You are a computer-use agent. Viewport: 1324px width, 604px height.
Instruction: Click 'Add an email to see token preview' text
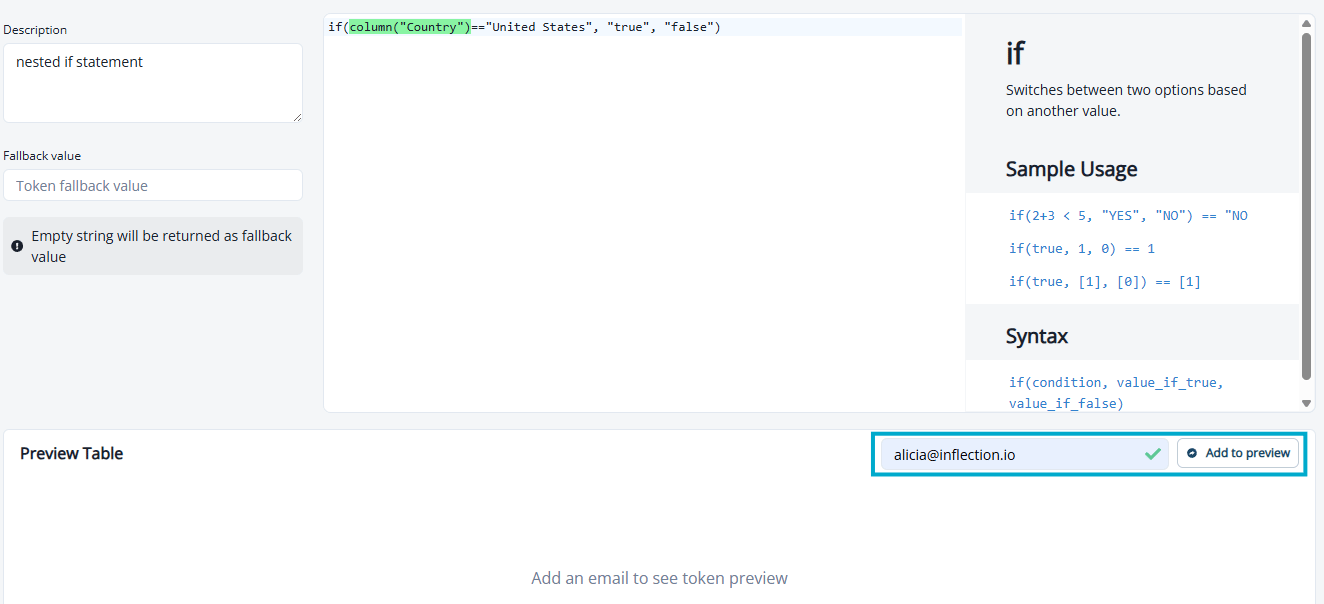(659, 578)
